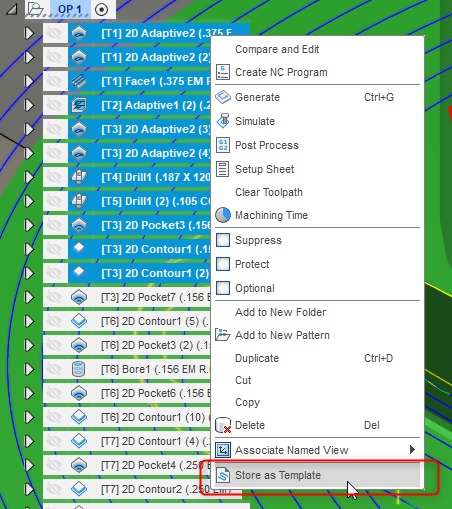Click the [T6] 2D Contour1 (5) icon
Viewport: 452px width, 509px height.
[79, 321]
